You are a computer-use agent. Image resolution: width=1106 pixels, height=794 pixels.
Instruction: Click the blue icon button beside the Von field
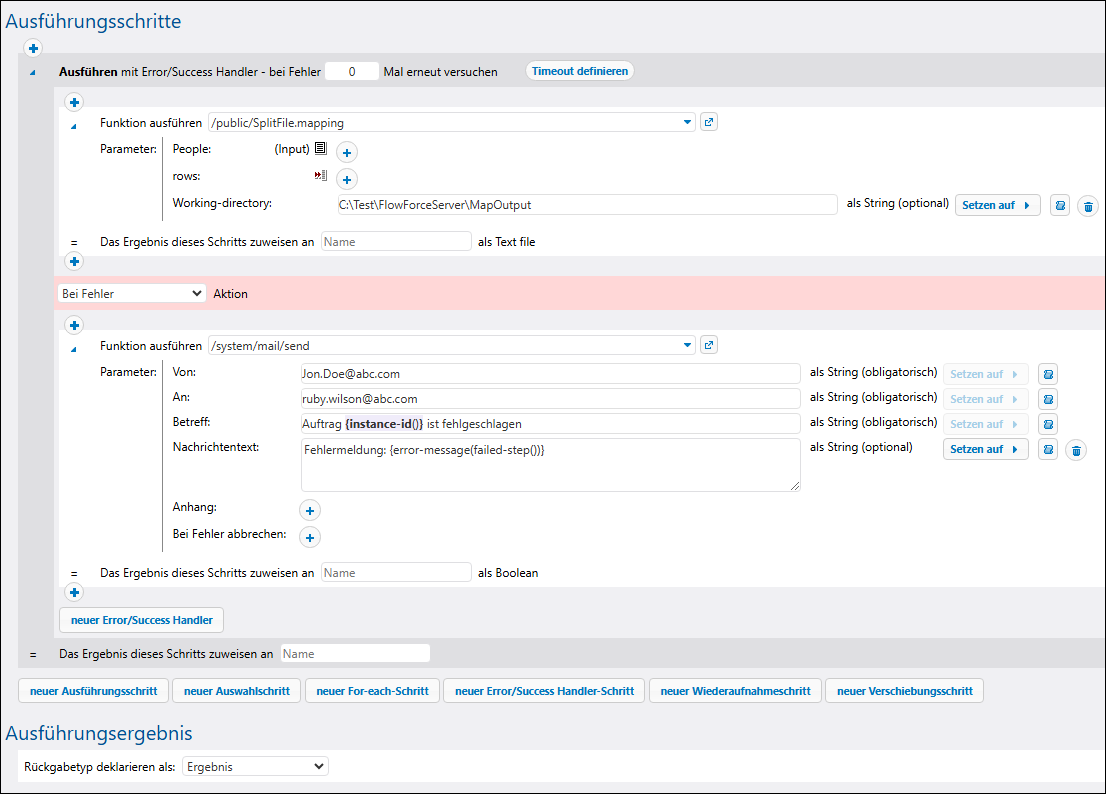[1048, 375]
